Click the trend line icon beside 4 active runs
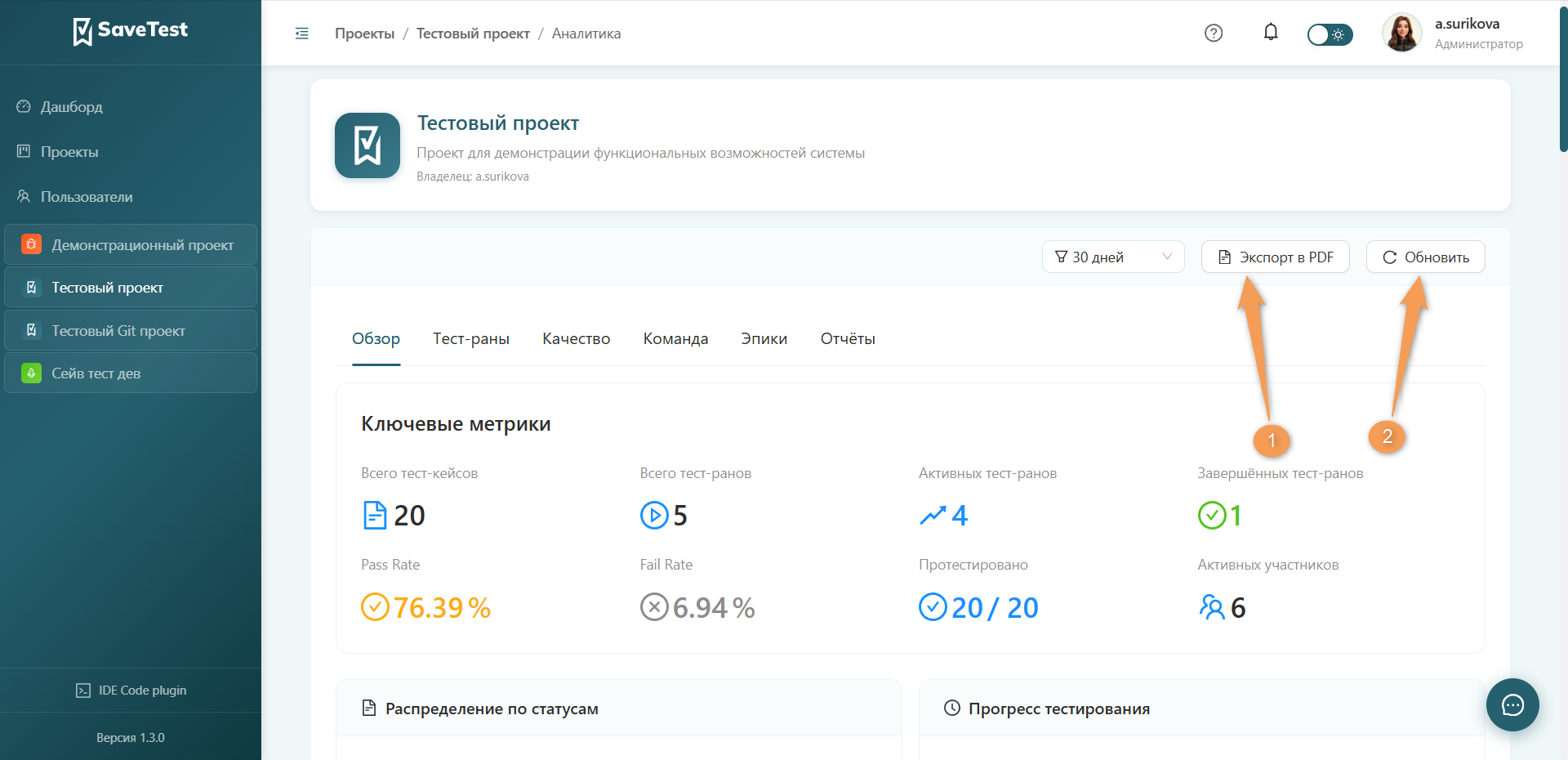The height and width of the screenshot is (760, 1568). point(933,516)
